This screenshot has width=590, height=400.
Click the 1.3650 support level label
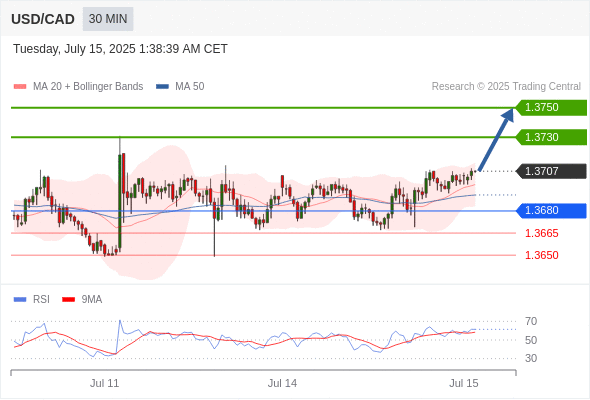point(541,255)
